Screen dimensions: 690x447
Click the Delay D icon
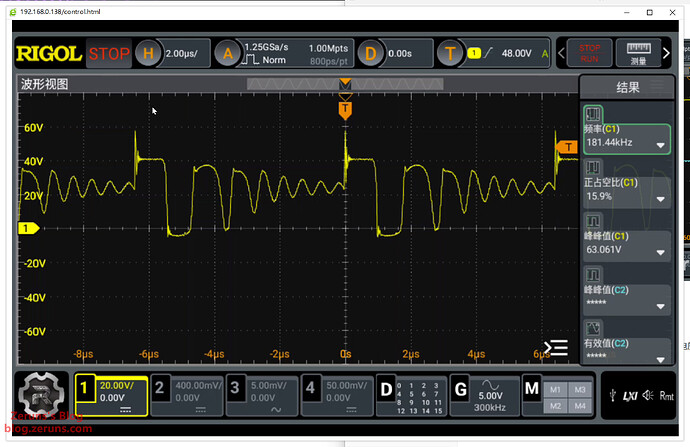(370, 53)
